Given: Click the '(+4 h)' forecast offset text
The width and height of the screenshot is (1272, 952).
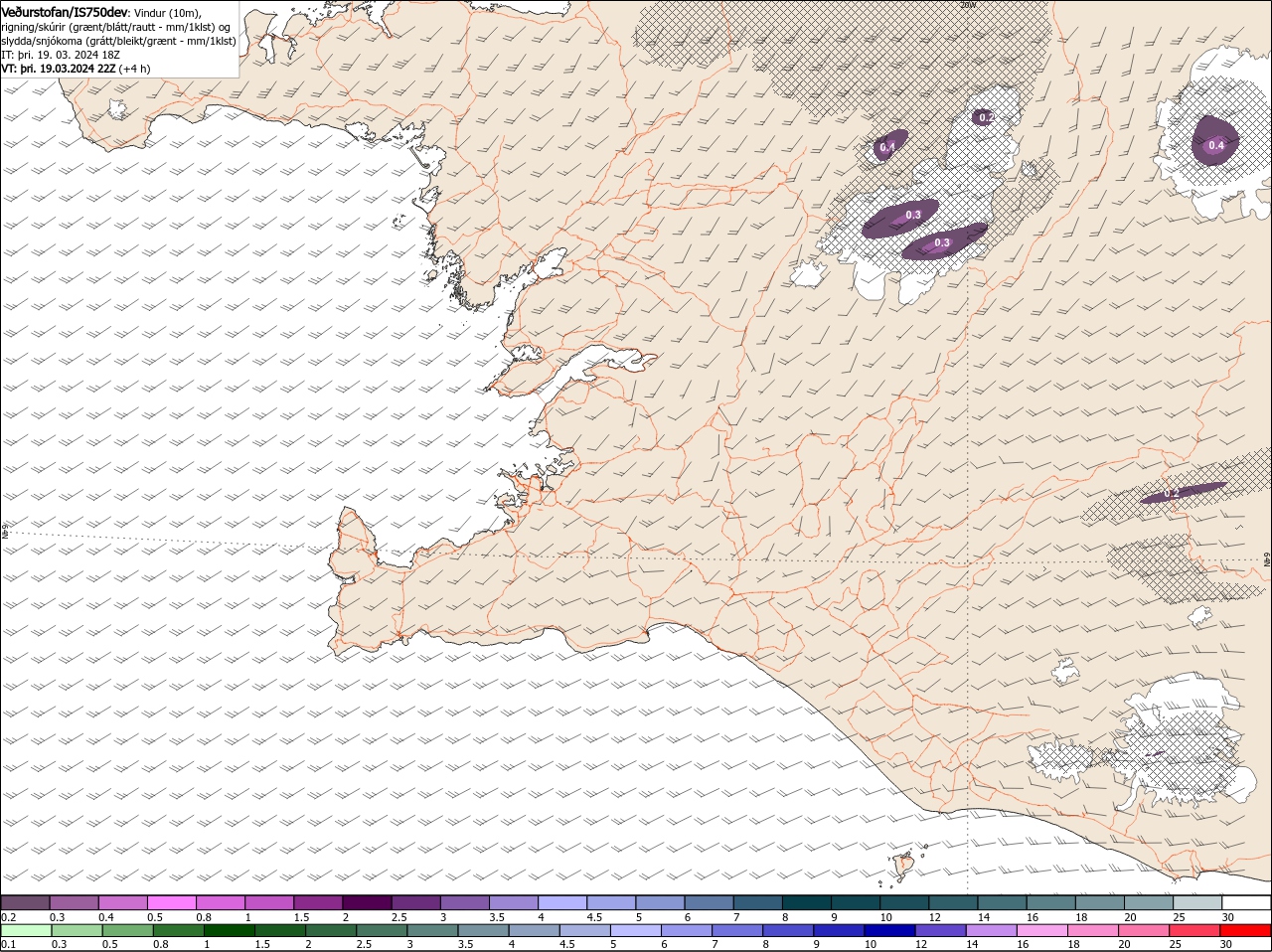Looking at the screenshot, I should (134, 69).
